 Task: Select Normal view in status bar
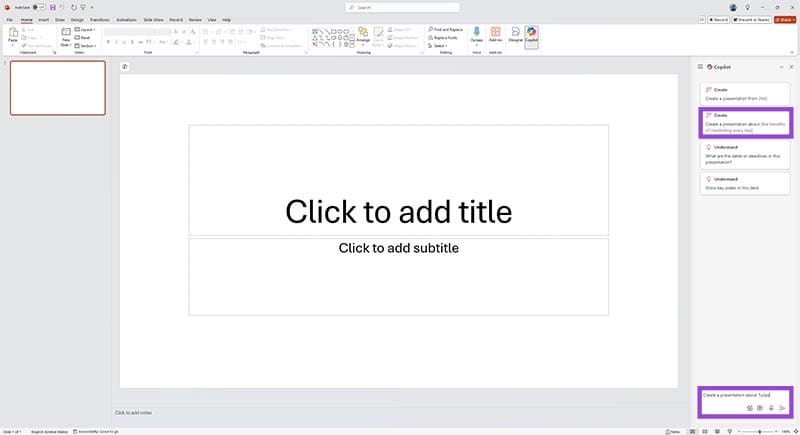(692, 431)
